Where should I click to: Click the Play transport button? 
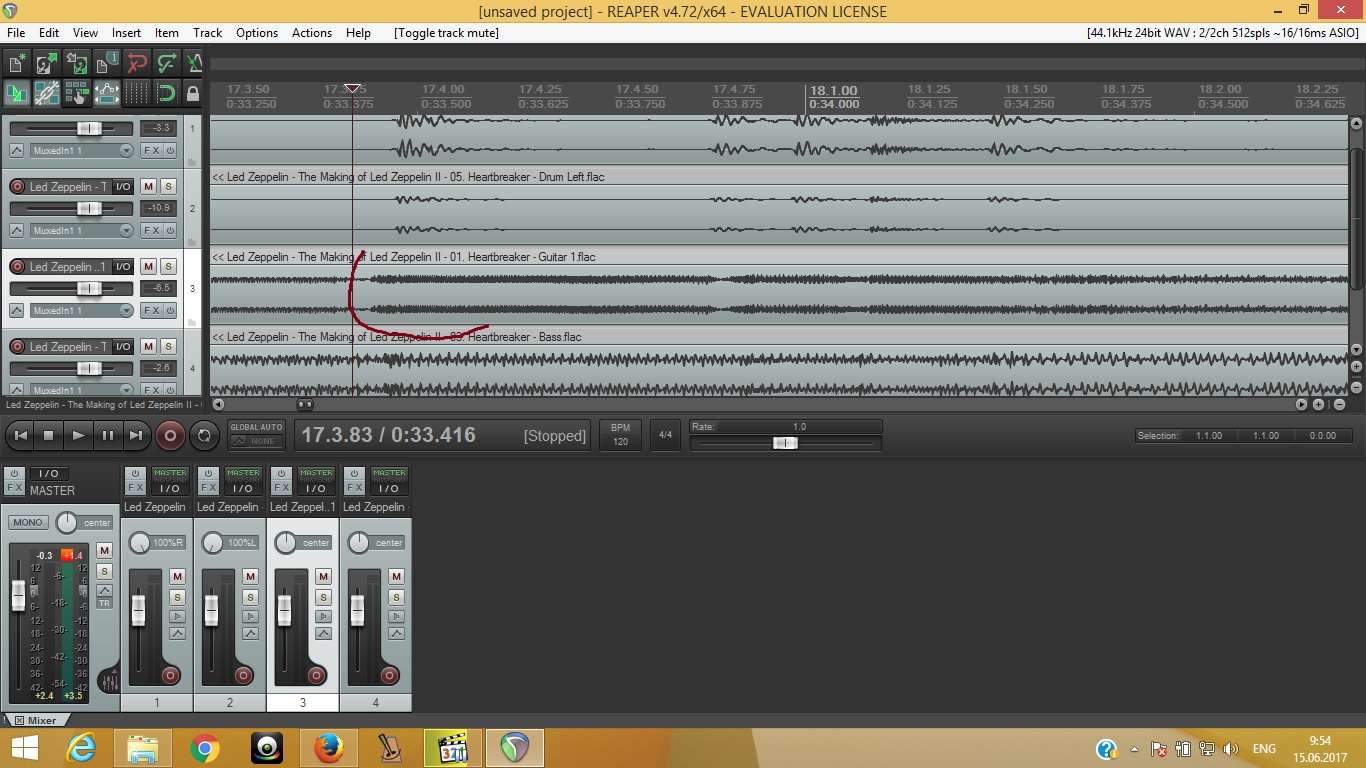(77, 435)
